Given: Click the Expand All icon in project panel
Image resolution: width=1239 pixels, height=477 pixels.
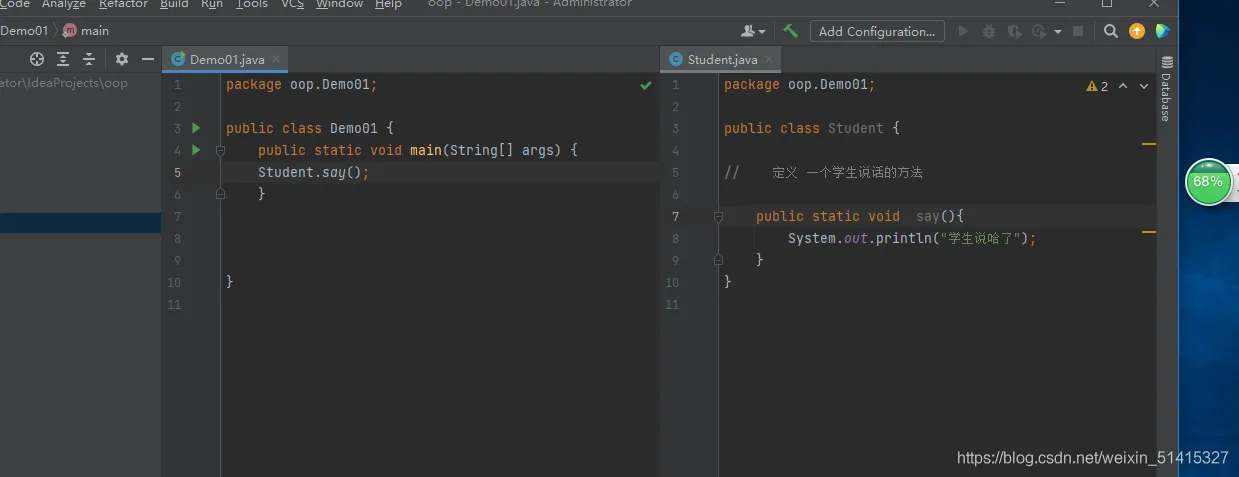Looking at the screenshot, I should [63, 59].
